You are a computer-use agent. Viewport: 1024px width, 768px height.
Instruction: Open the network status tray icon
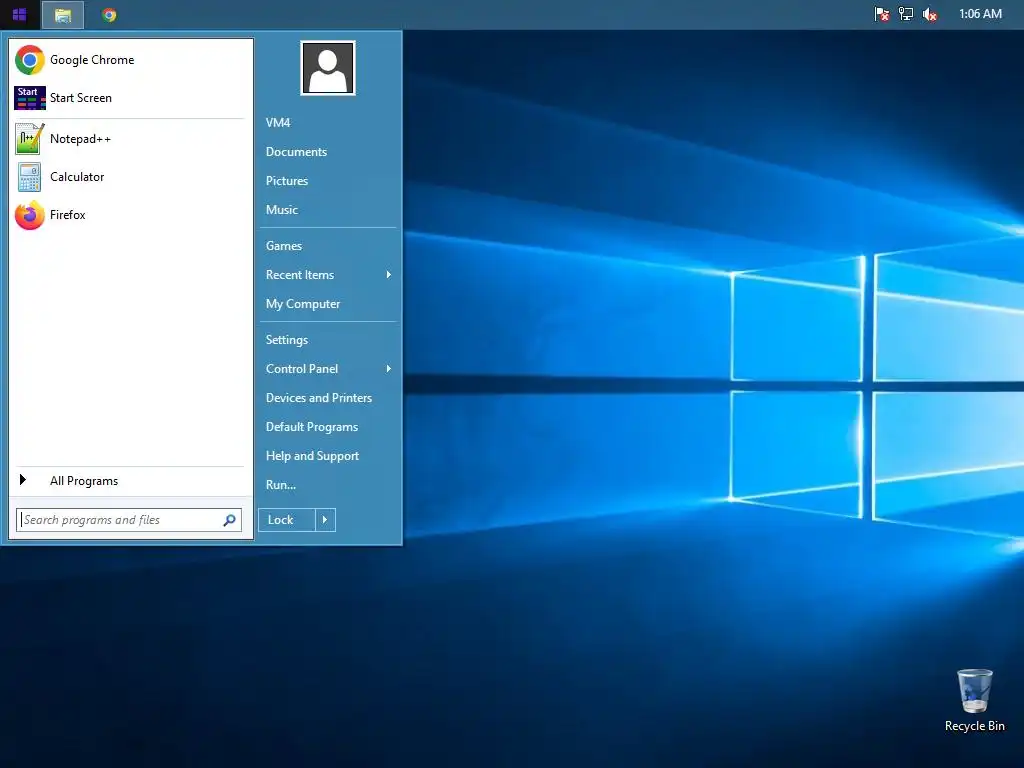coord(906,14)
